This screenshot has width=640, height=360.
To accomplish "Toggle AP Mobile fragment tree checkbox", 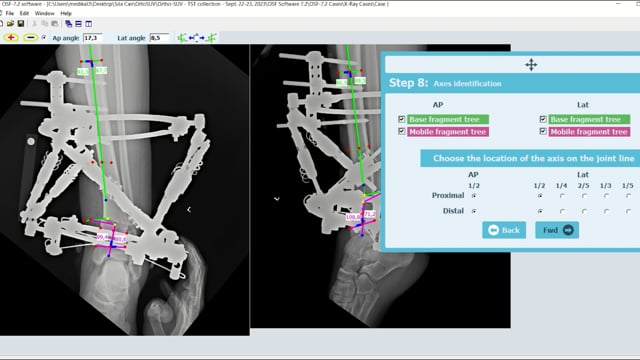I will tap(402, 131).
